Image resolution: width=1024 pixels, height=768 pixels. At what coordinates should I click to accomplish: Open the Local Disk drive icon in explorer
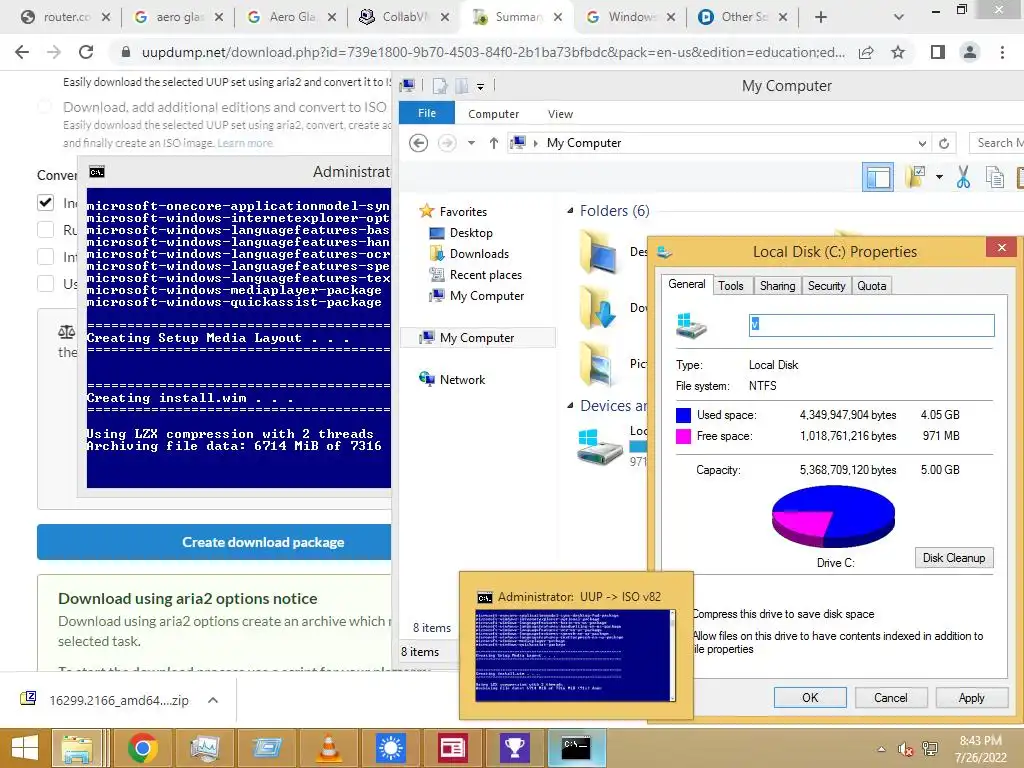click(x=600, y=446)
